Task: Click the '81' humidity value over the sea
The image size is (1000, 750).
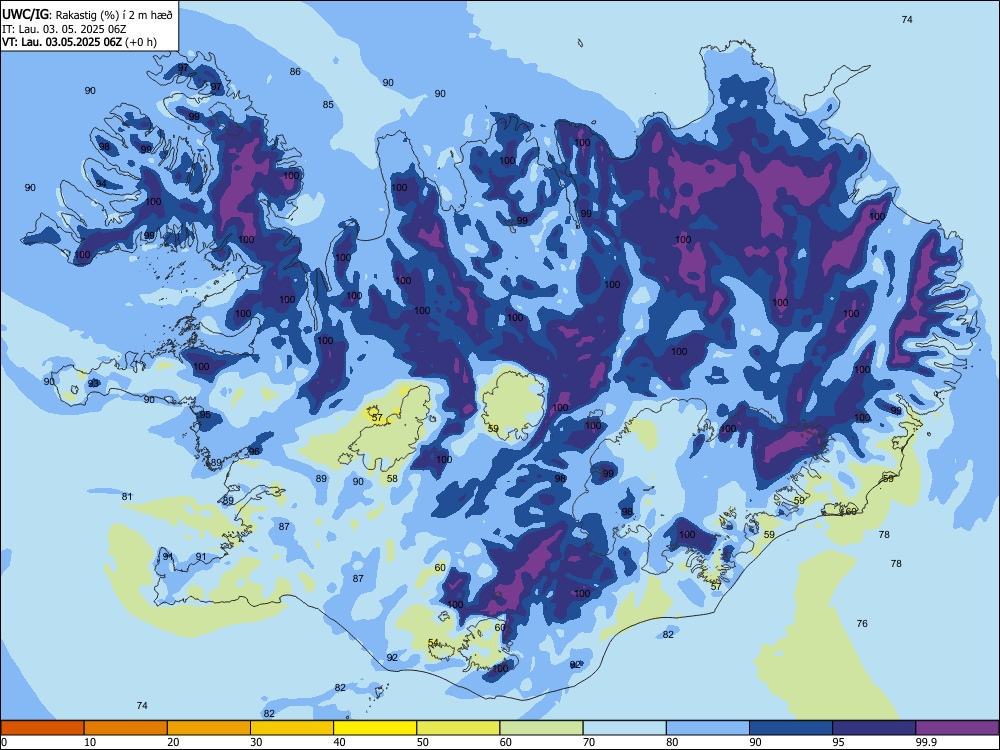Action: (127, 496)
